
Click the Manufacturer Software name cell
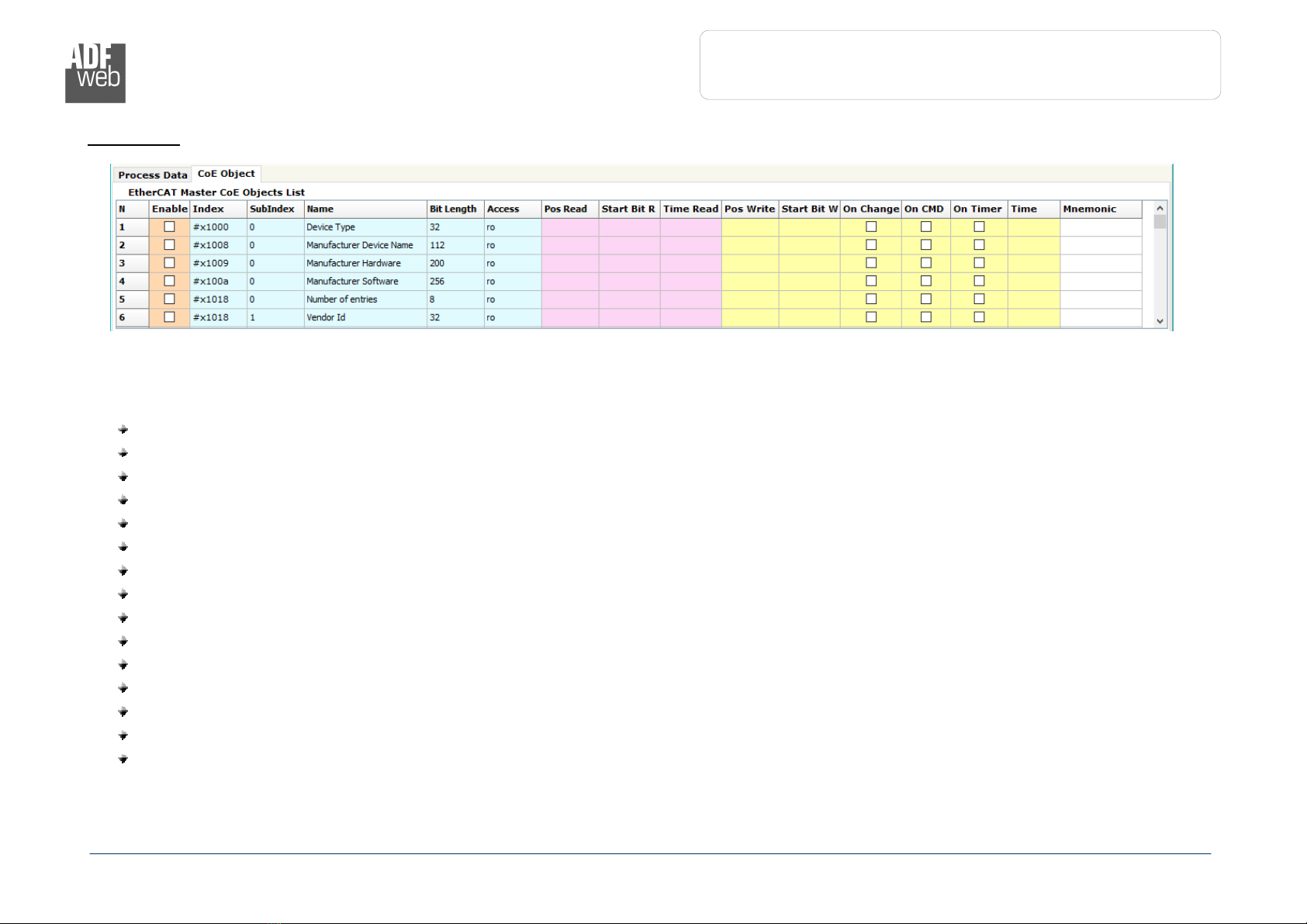365,281
